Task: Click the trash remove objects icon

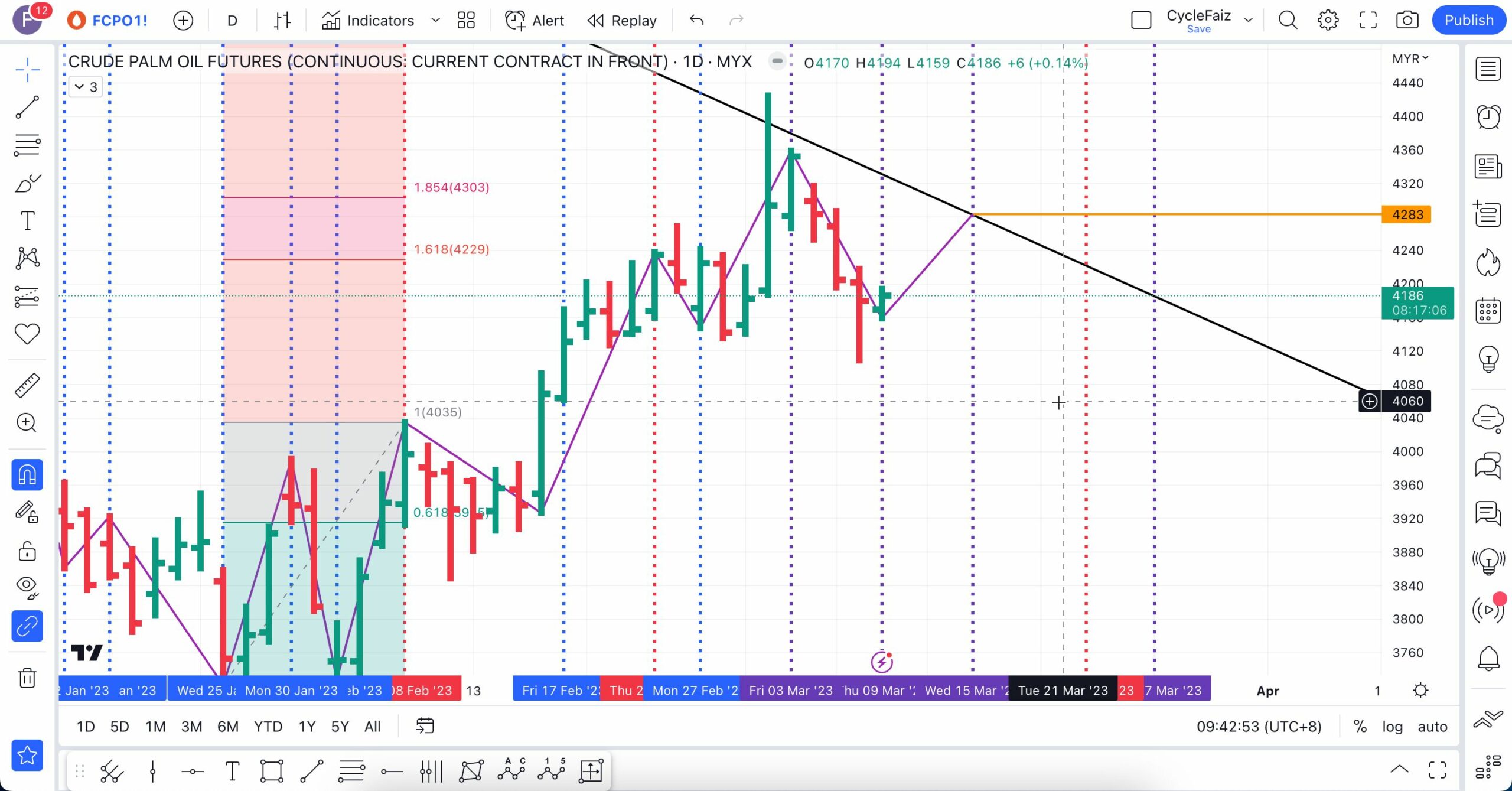Action: point(27,678)
